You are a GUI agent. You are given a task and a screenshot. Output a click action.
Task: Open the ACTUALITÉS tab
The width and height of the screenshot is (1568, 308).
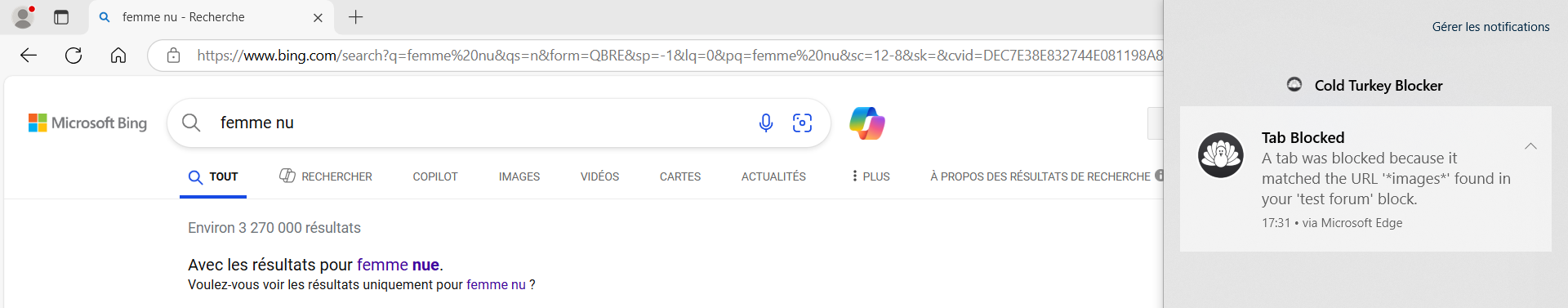773,176
